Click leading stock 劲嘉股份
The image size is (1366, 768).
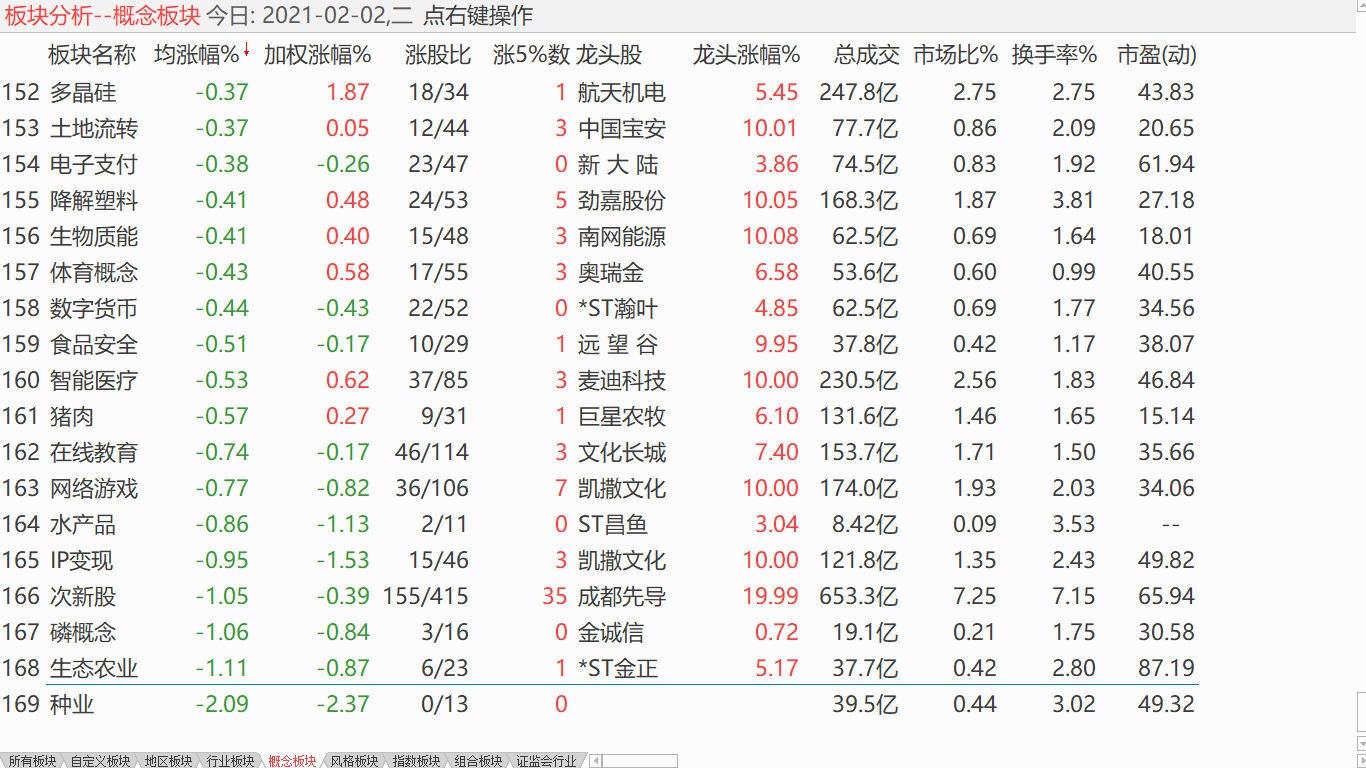click(x=622, y=200)
